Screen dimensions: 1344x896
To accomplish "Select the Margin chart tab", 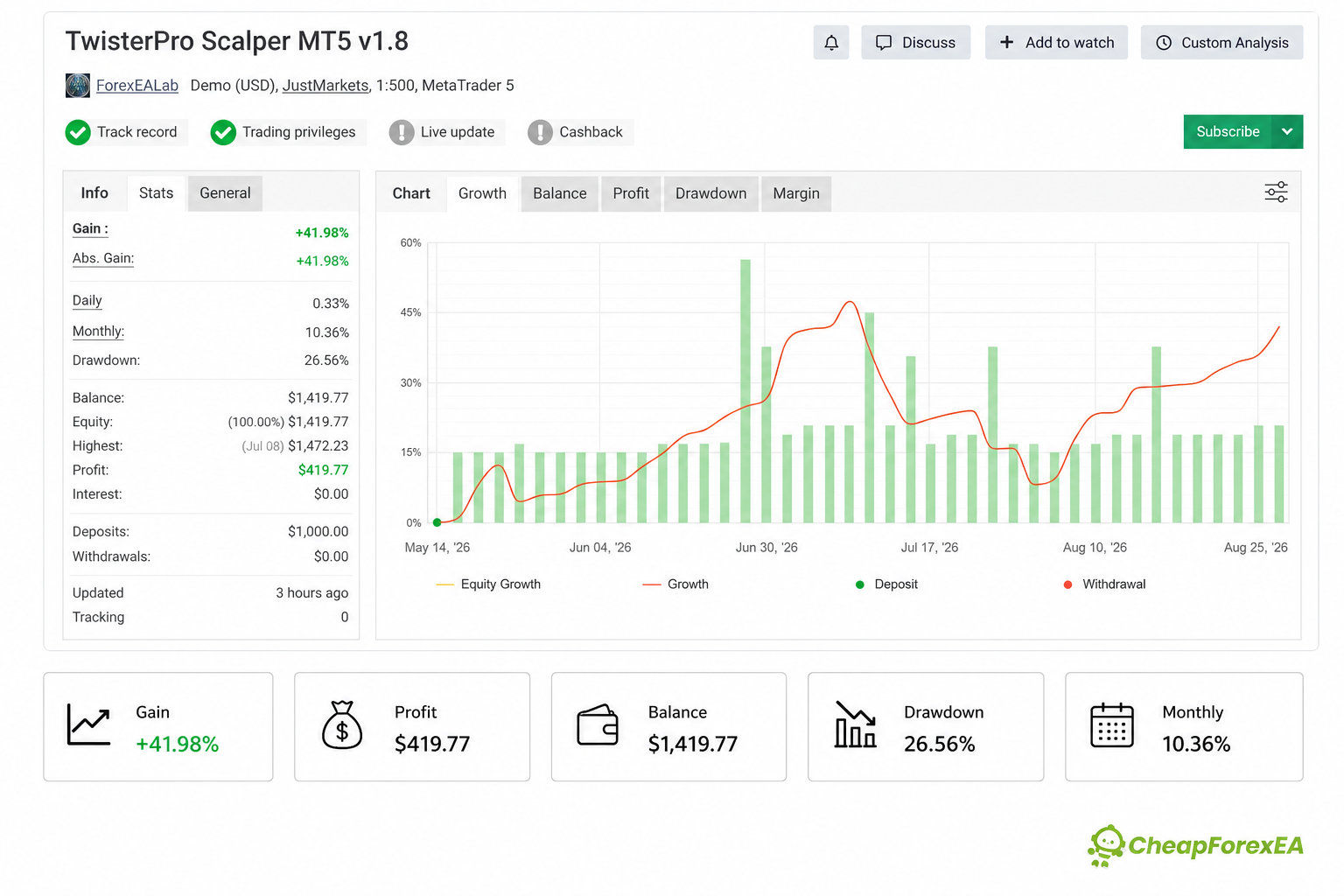I will [x=796, y=193].
